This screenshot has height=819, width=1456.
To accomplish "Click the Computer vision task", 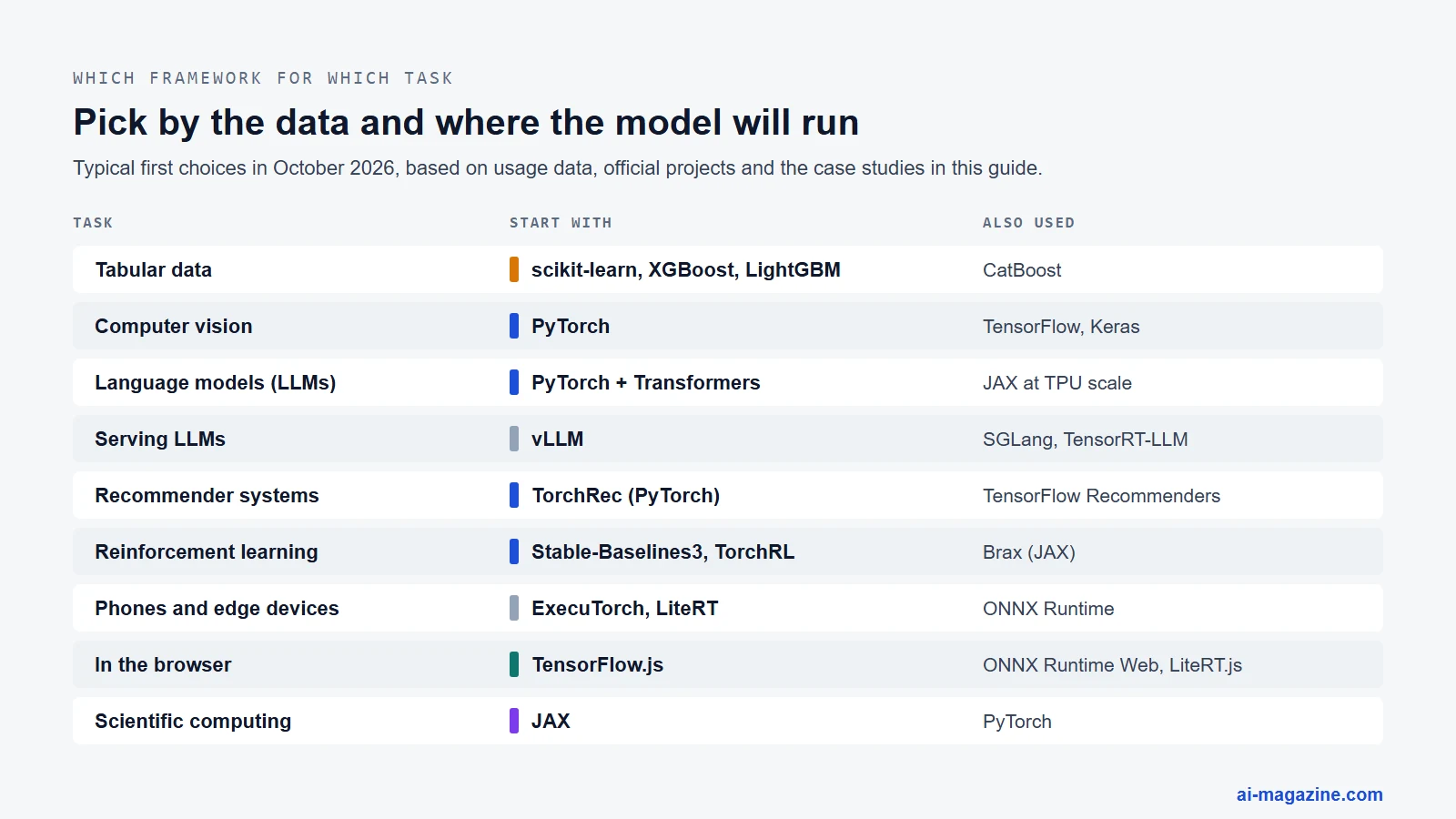I will 174,326.
